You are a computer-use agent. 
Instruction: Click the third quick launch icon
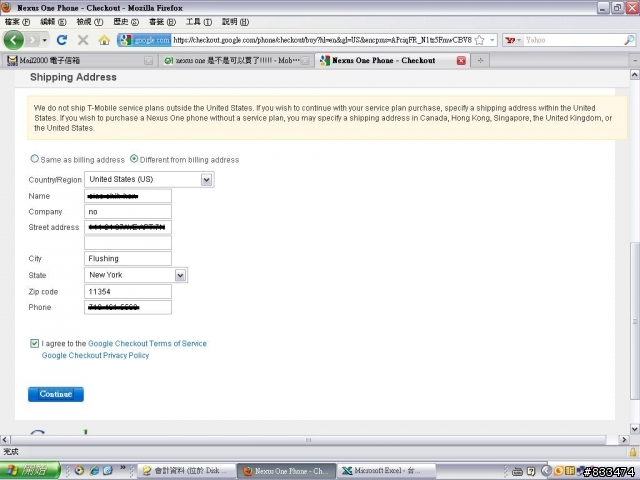click(x=108, y=471)
